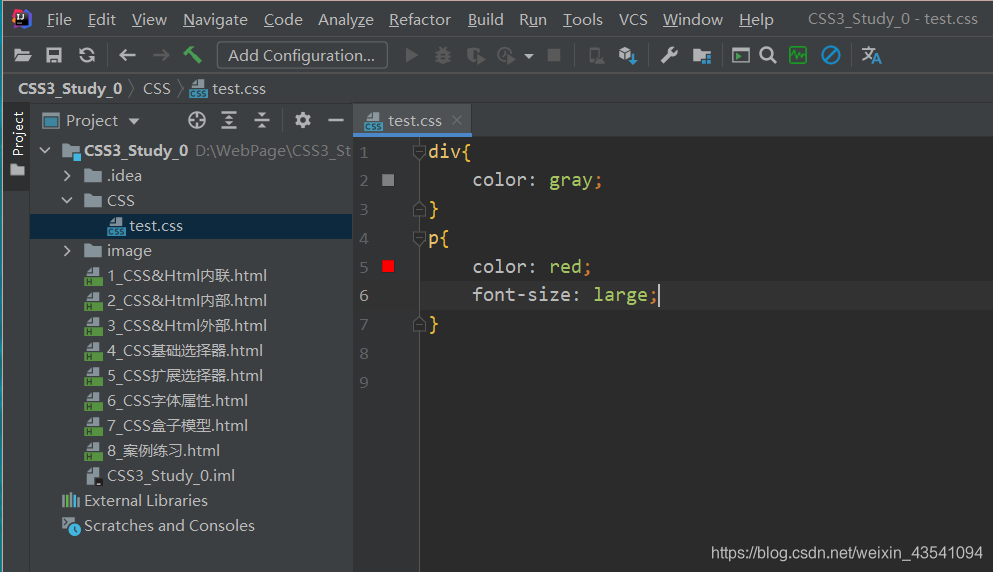
Task: Click the Run play icon
Action: [x=412, y=56]
